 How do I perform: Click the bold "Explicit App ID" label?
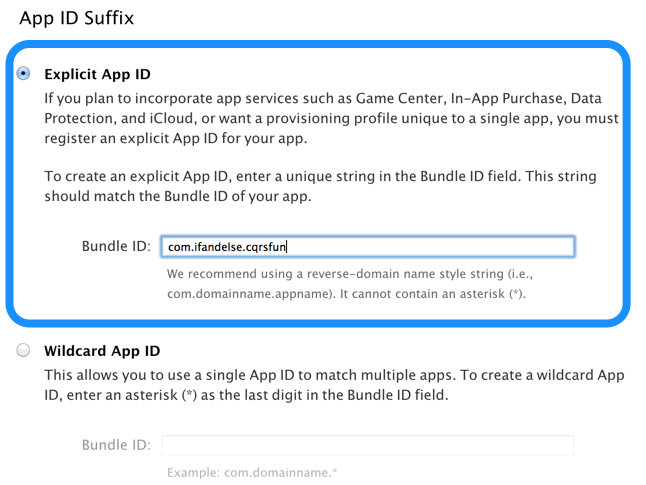click(x=98, y=74)
